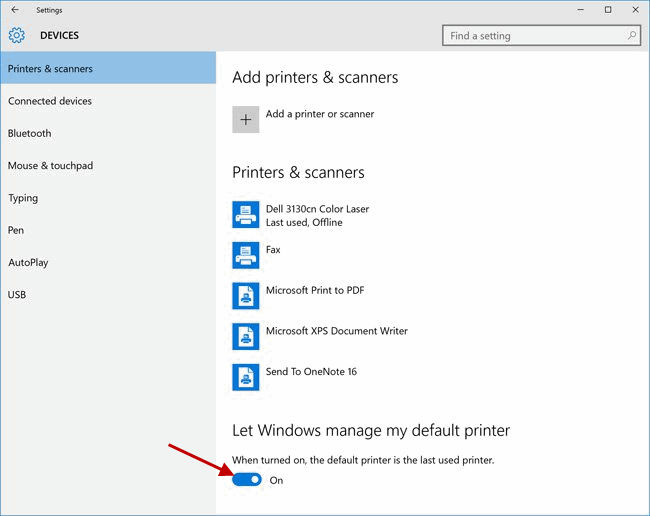The height and width of the screenshot is (516, 650).
Task: Click the search magnifier icon
Action: click(632, 36)
